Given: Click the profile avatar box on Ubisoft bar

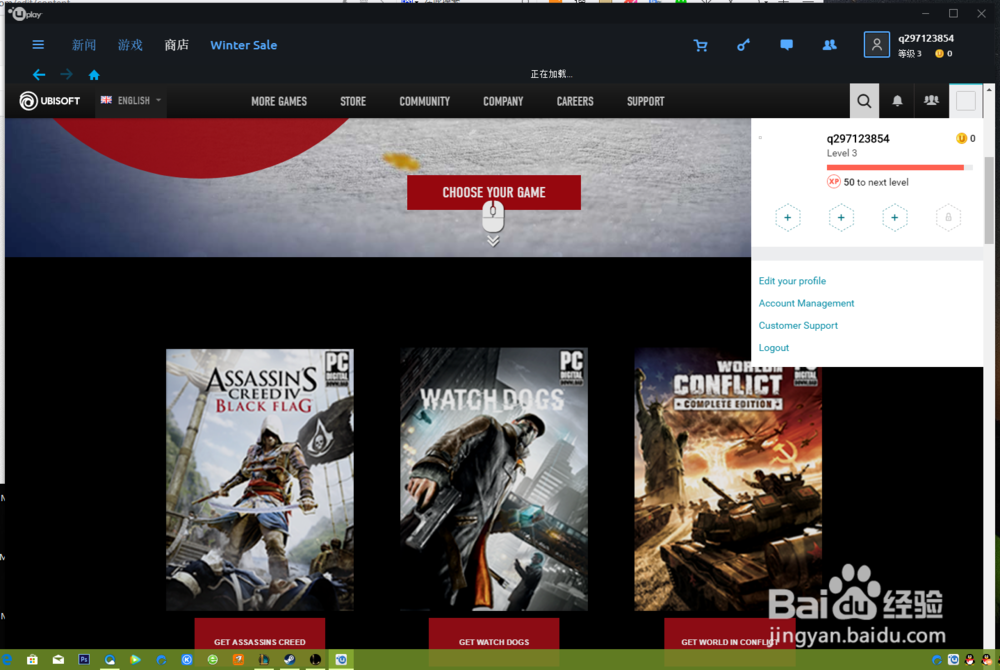Looking at the screenshot, I should 966,101.
